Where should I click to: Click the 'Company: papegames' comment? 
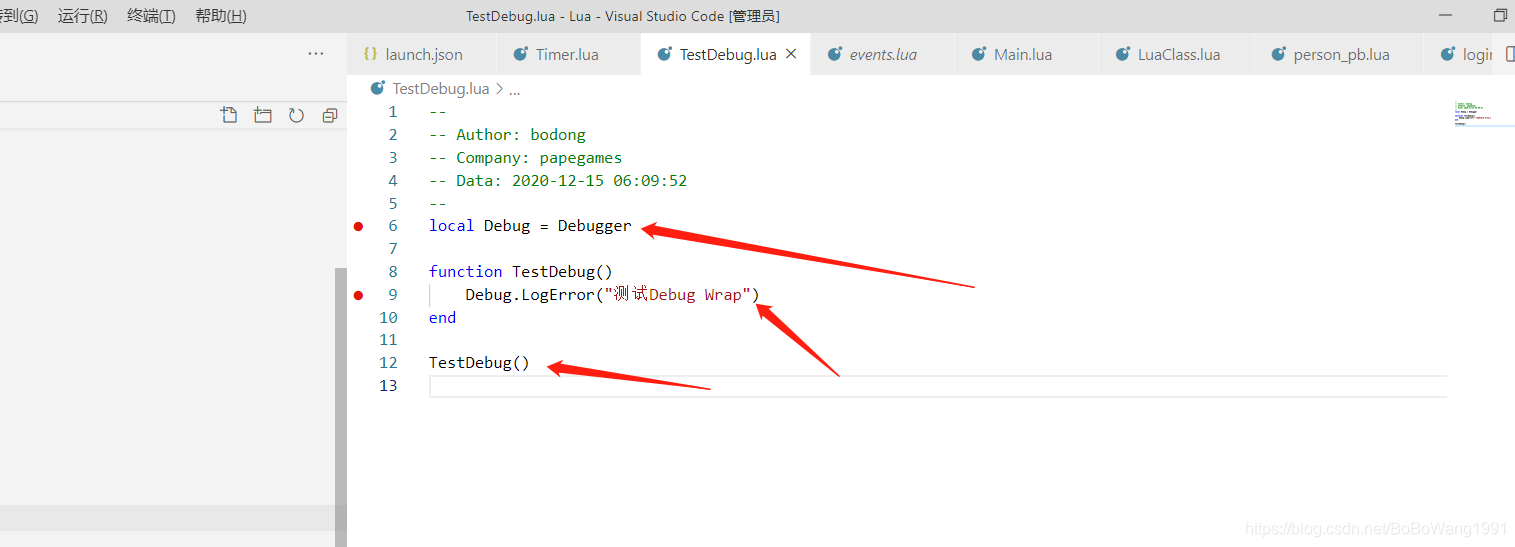pos(525,157)
